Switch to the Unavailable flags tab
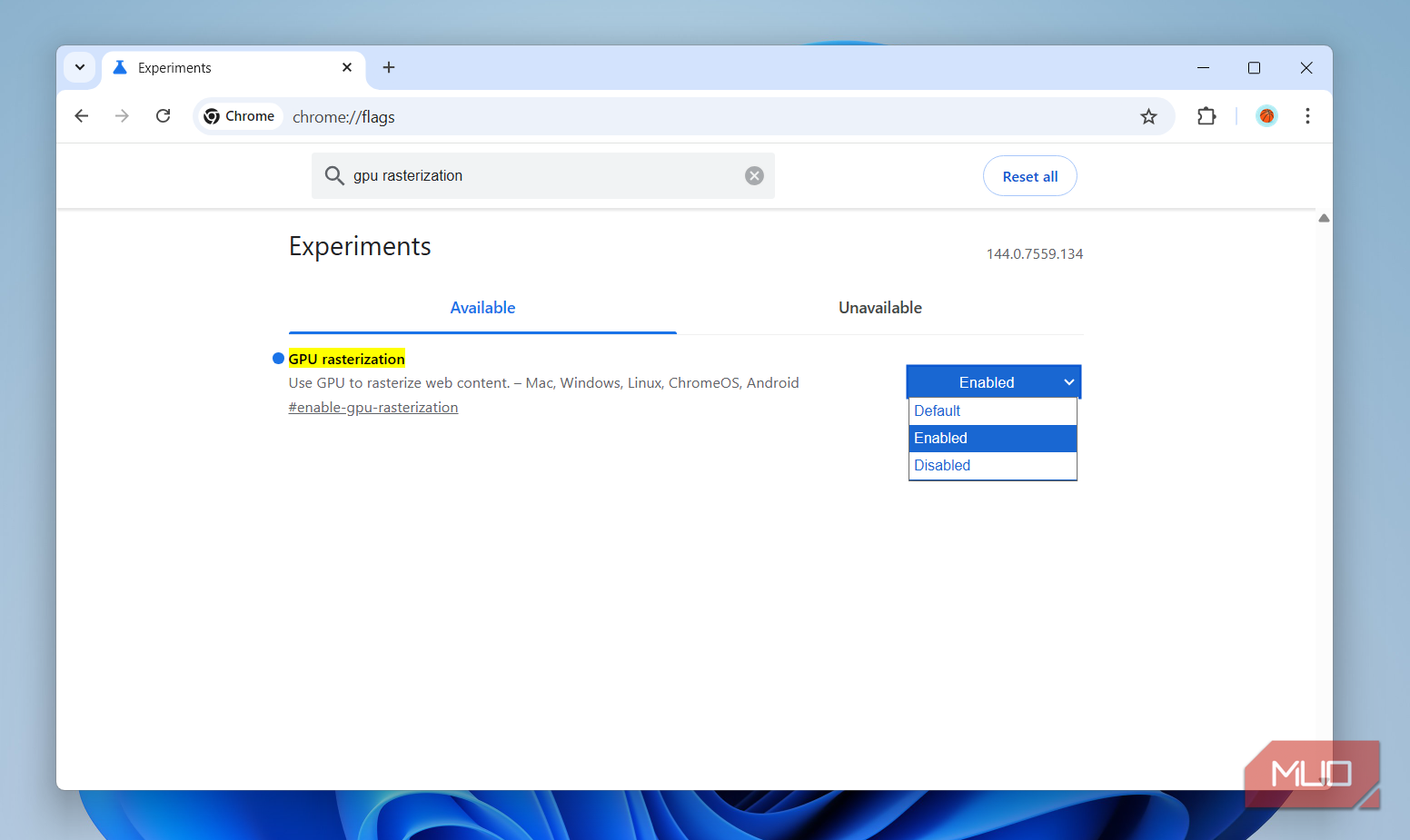The height and width of the screenshot is (840, 1410). click(x=879, y=308)
